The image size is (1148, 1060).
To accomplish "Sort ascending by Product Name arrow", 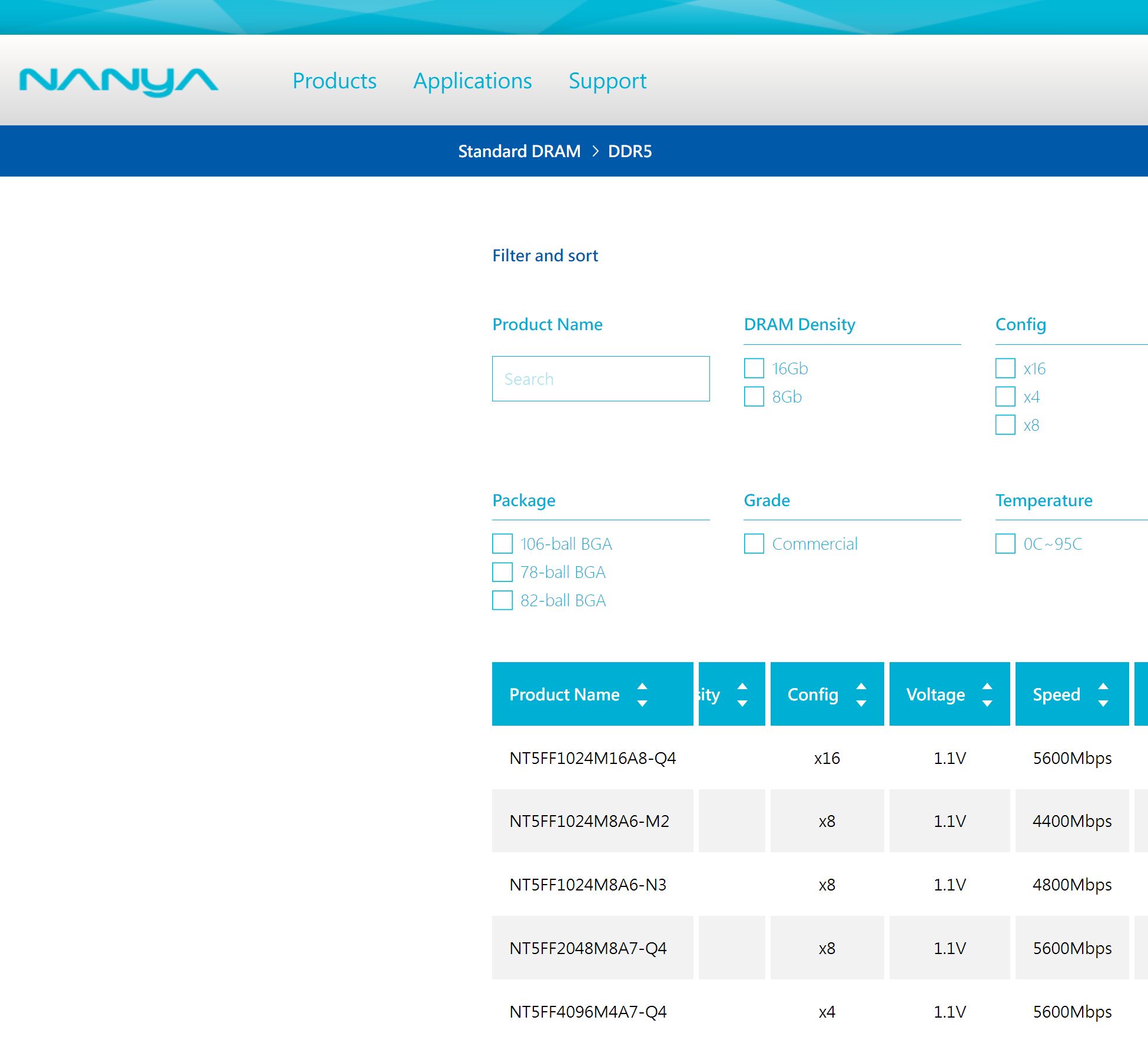I will click(x=642, y=686).
